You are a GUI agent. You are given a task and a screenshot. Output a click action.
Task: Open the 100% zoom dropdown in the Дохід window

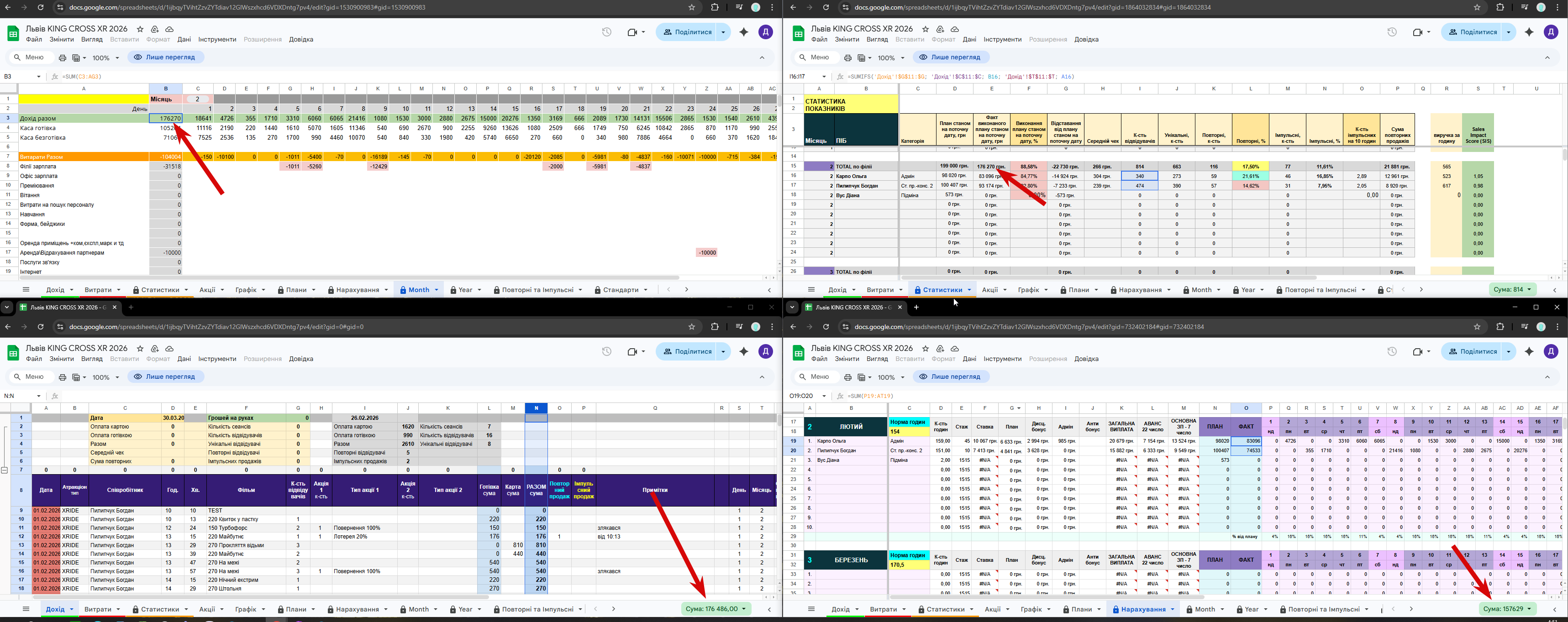click(105, 377)
